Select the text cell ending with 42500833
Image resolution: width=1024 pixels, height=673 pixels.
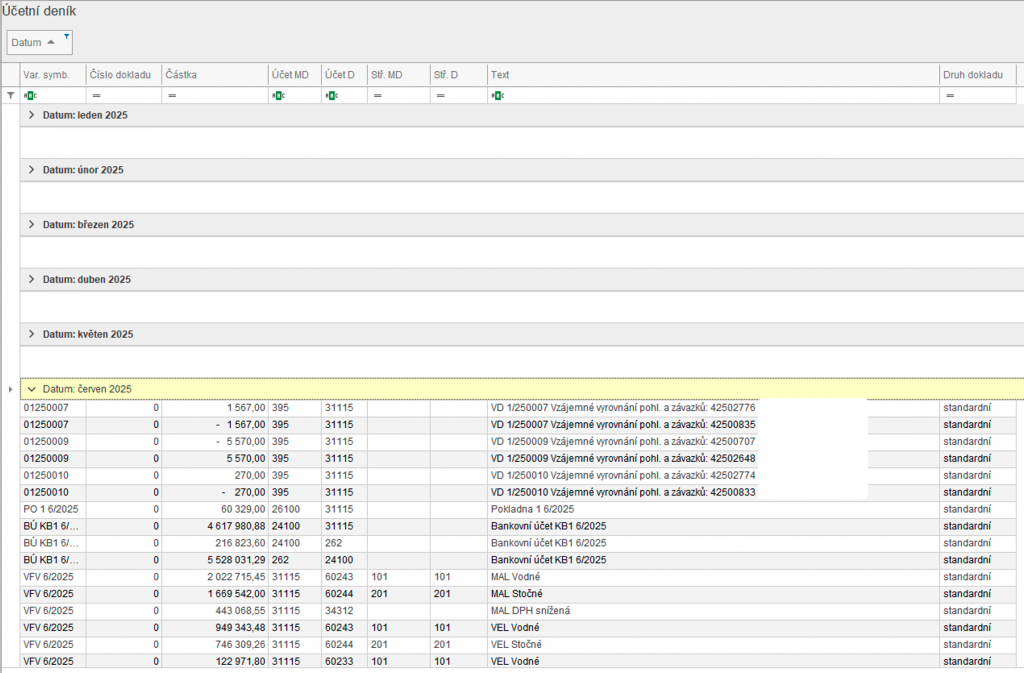713,492
